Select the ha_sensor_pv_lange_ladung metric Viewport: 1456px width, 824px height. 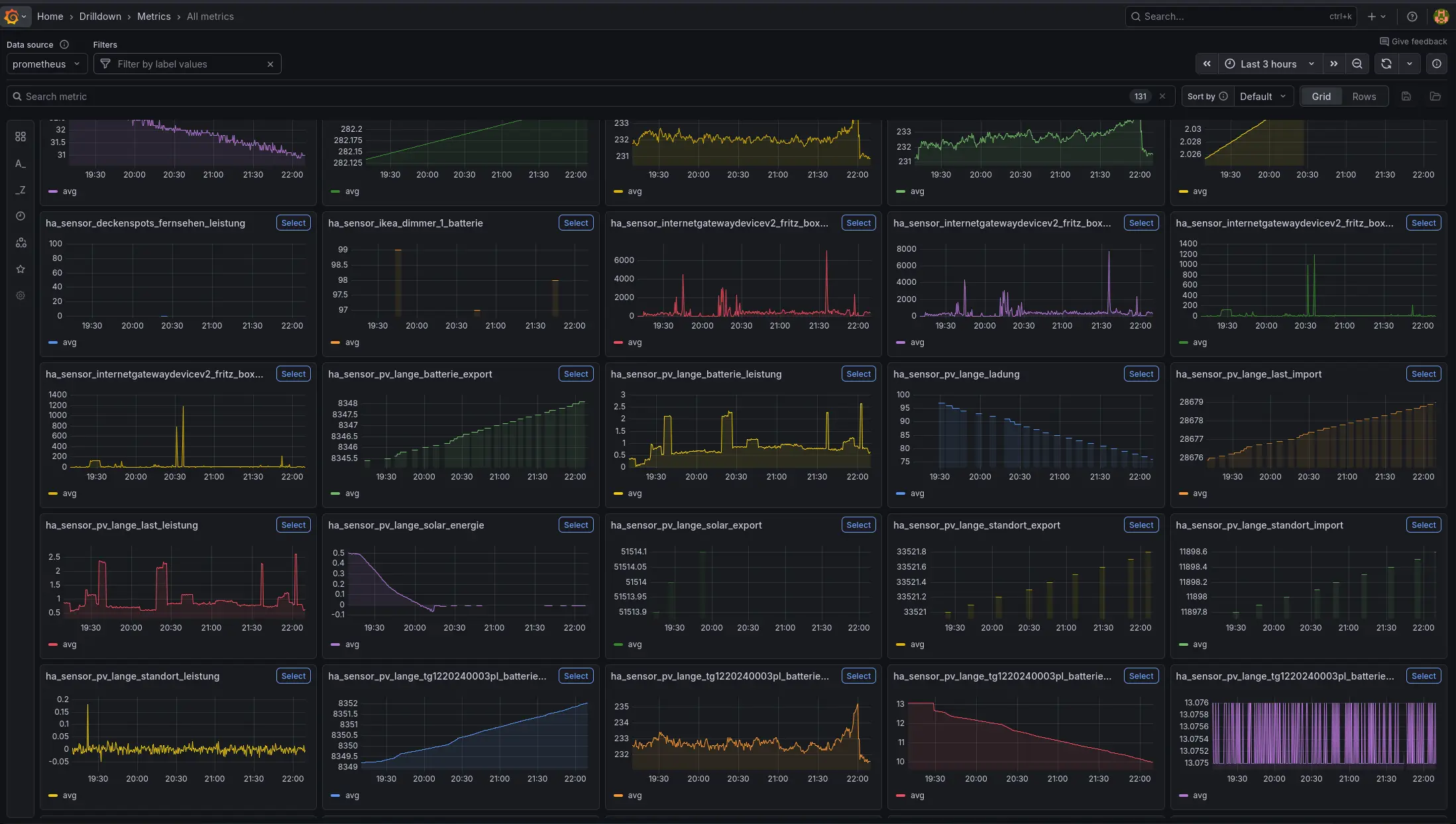[x=1141, y=374]
